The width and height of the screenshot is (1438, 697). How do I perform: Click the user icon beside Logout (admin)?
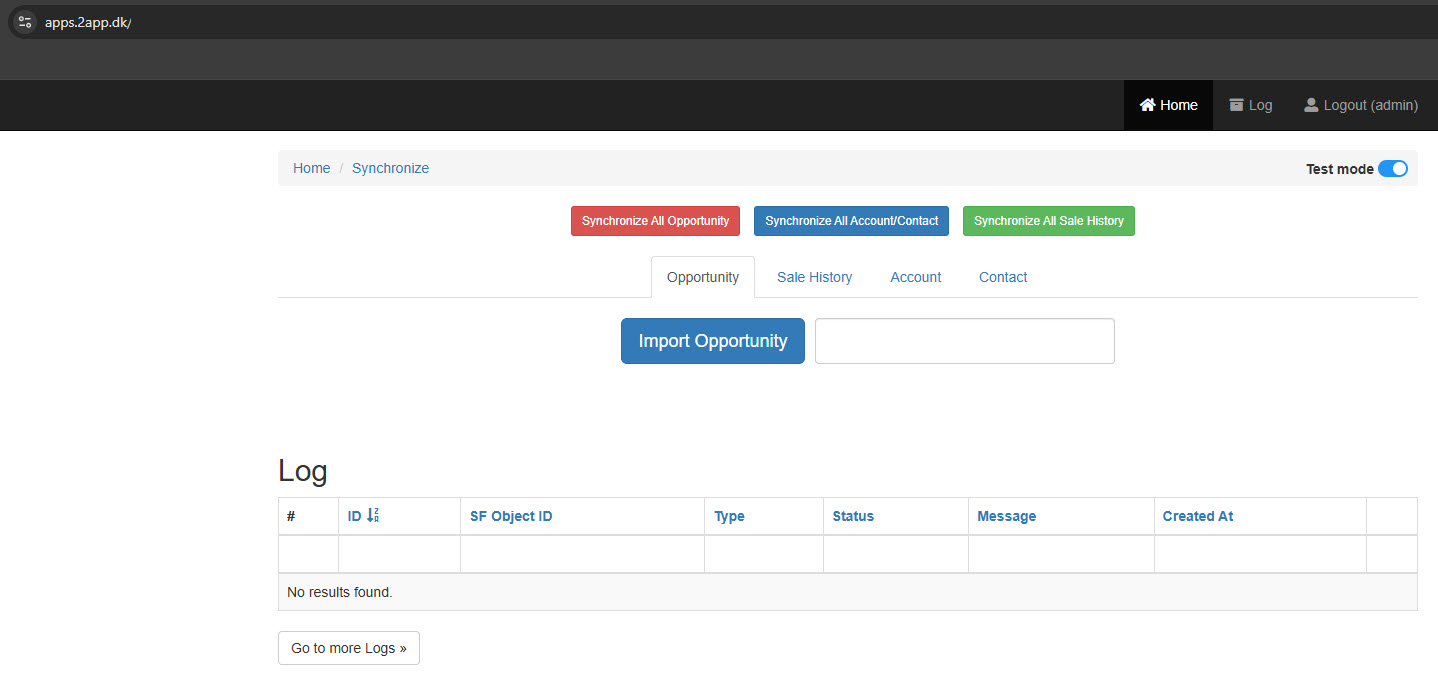1310,105
